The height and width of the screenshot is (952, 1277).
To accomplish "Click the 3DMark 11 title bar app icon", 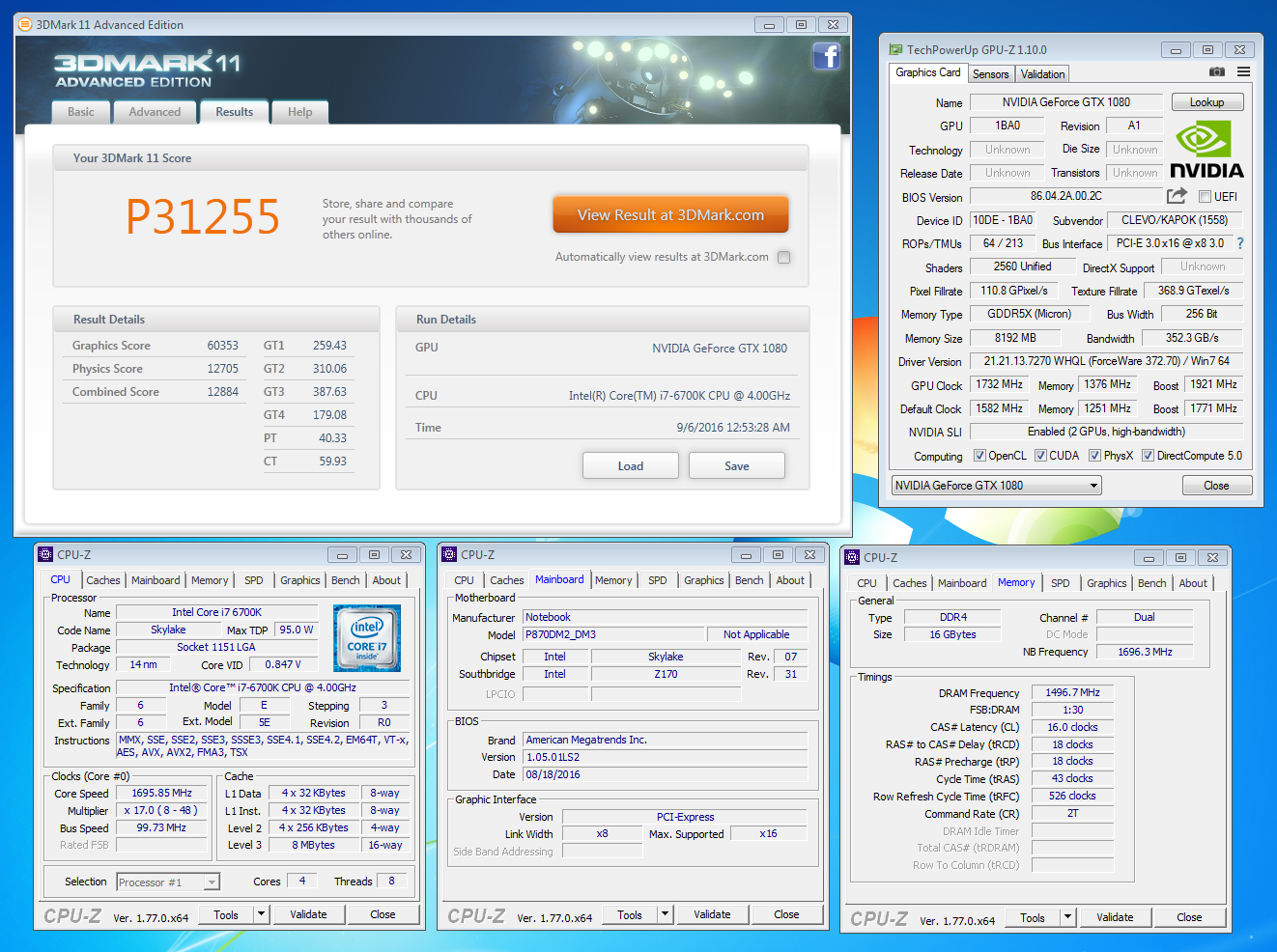I will point(25,24).
